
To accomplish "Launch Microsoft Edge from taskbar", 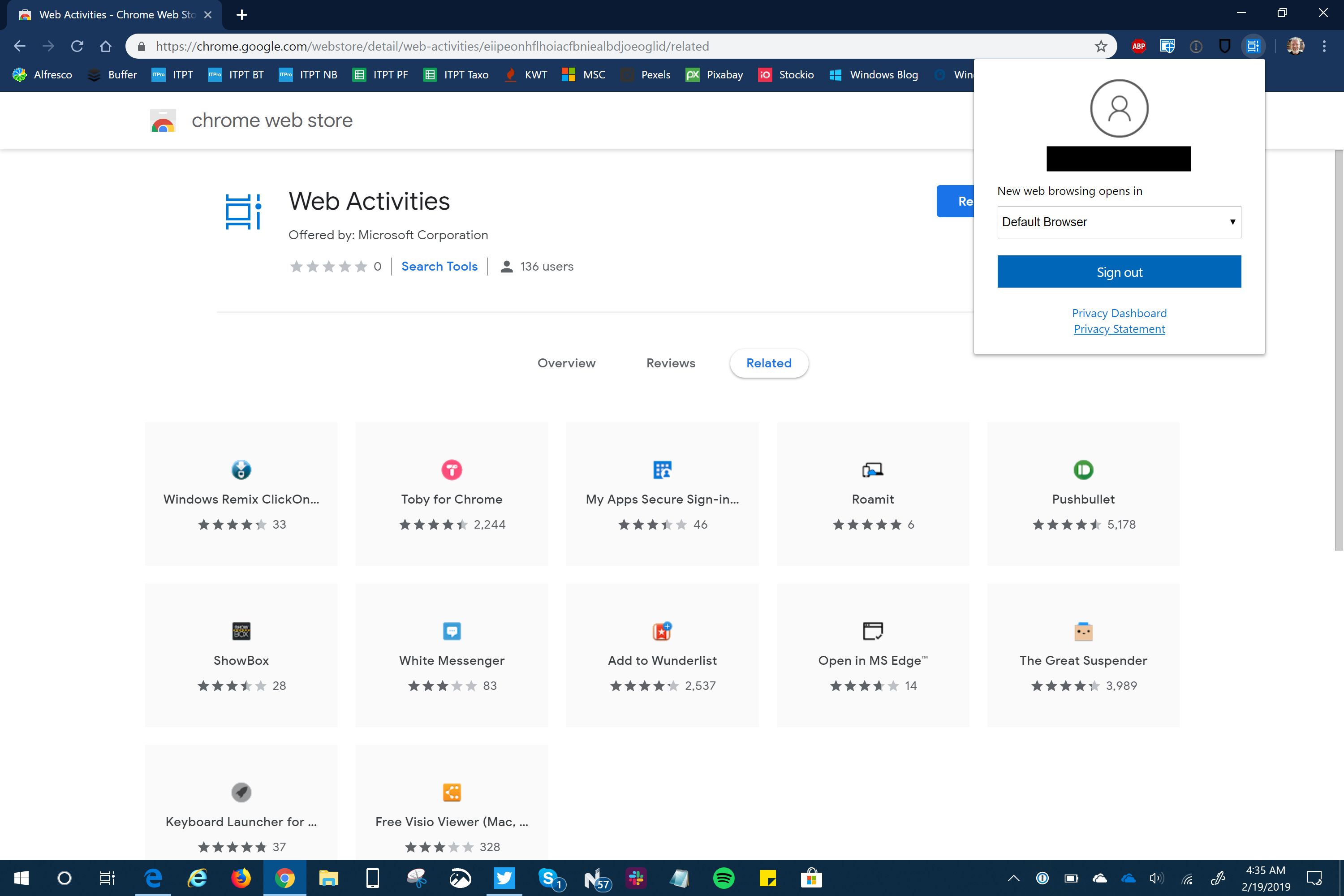I will pyautogui.click(x=153, y=878).
